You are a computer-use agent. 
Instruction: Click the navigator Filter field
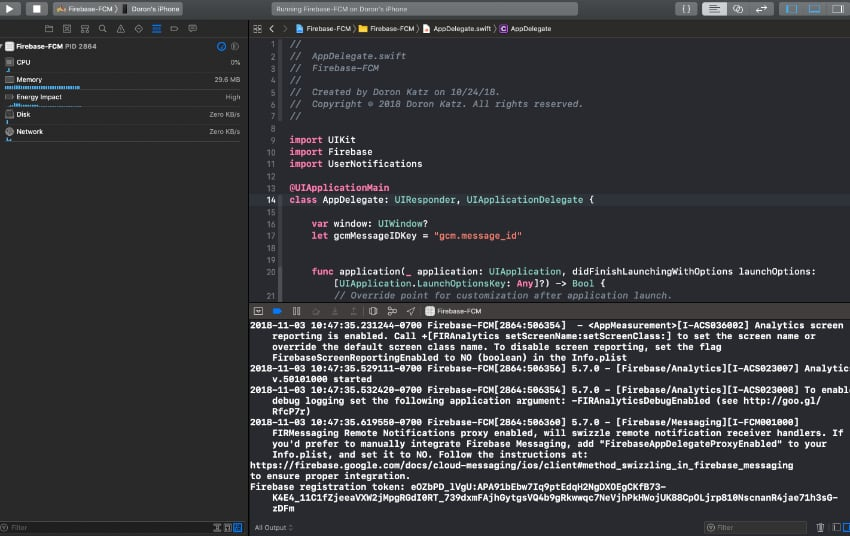tap(106, 527)
